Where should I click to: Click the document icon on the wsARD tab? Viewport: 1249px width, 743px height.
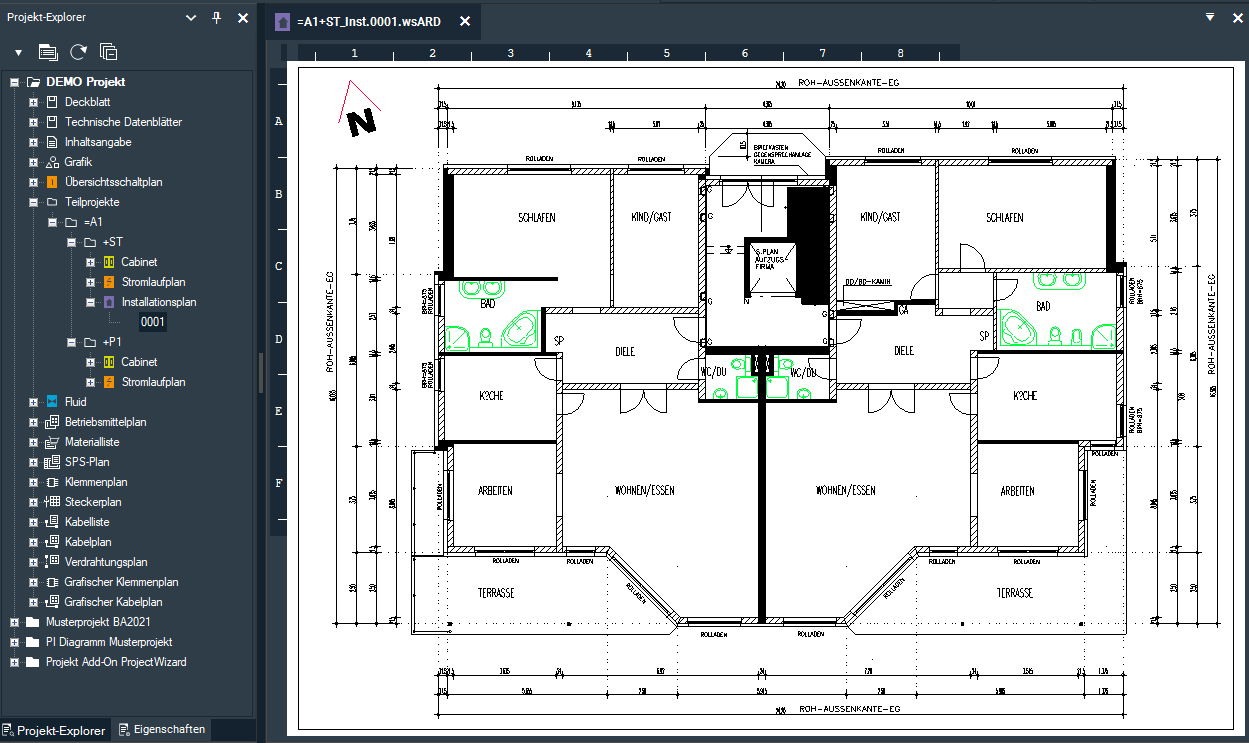click(281, 21)
